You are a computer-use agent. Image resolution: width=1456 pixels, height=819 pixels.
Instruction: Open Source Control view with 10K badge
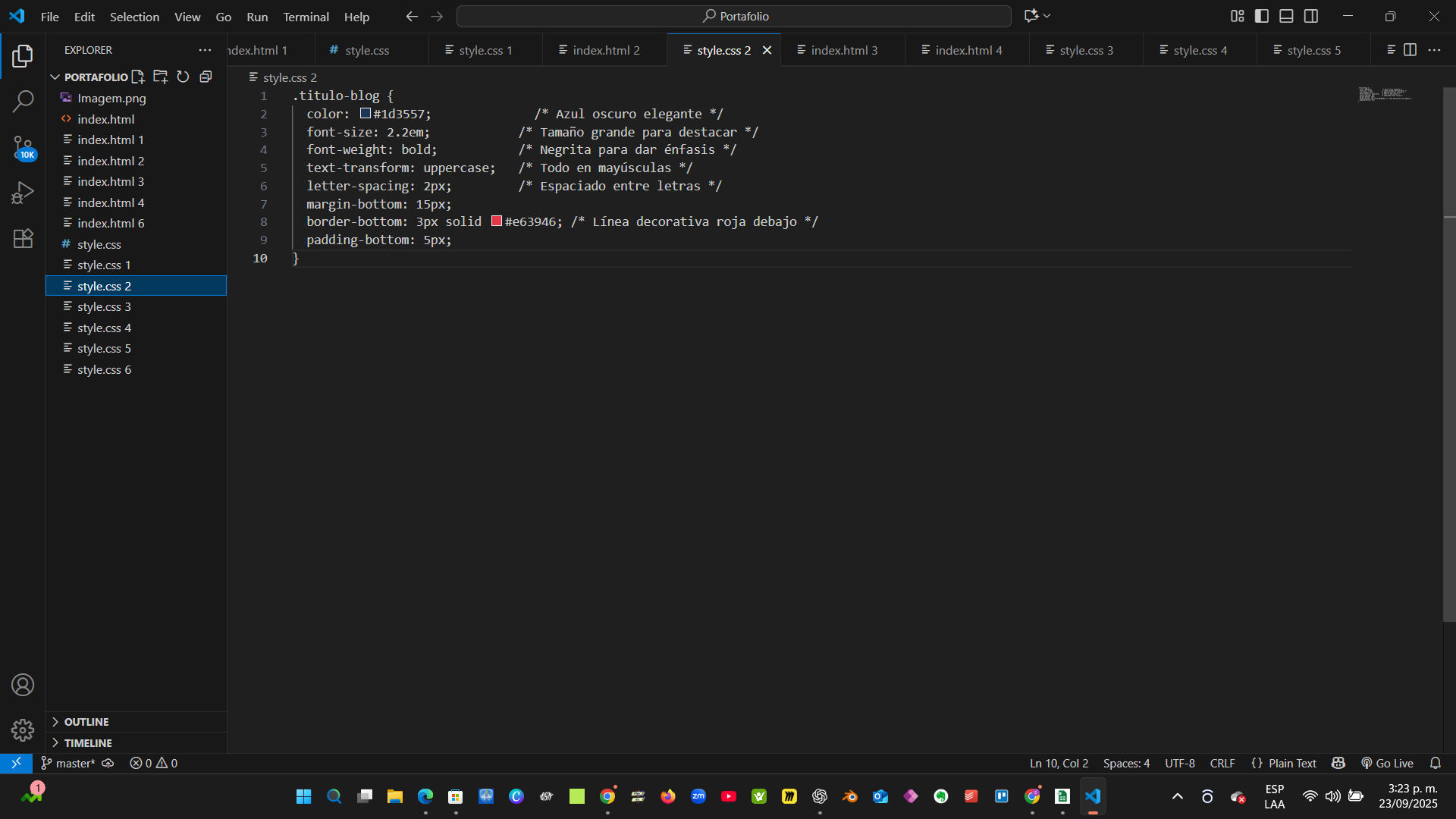click(23, 147)
